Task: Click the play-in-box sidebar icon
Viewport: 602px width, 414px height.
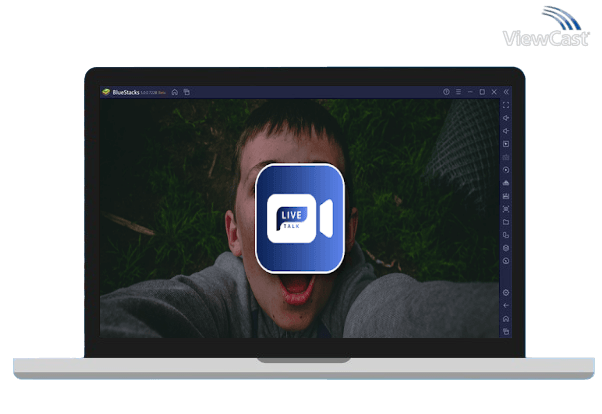Action: click(x=506, y=144)
